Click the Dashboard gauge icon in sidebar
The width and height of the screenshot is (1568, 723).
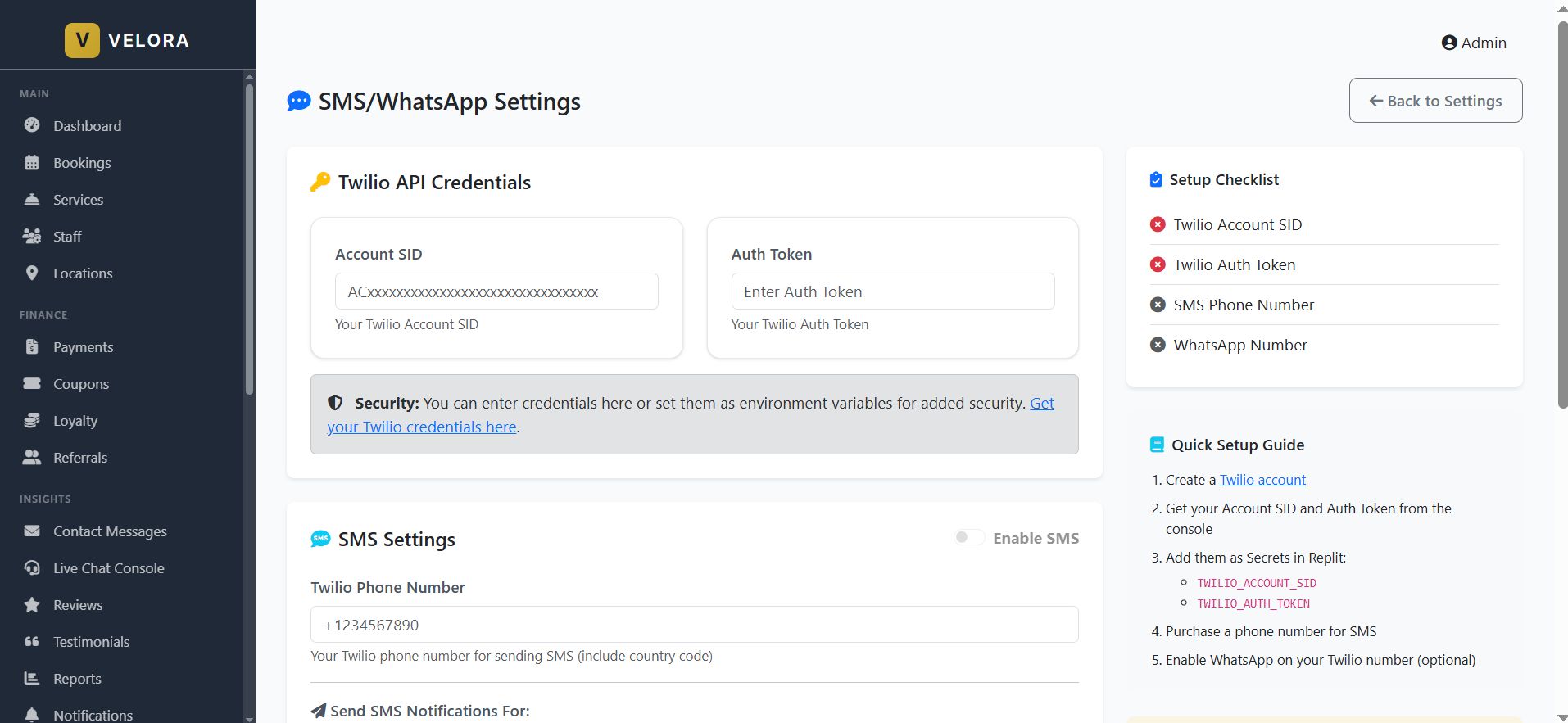coord(32,125)
